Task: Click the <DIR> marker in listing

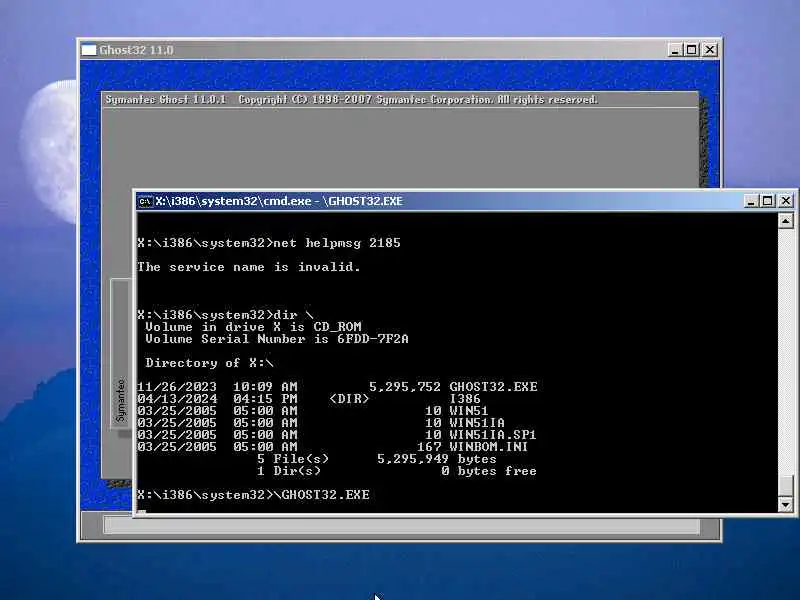Action: [349, 398]
